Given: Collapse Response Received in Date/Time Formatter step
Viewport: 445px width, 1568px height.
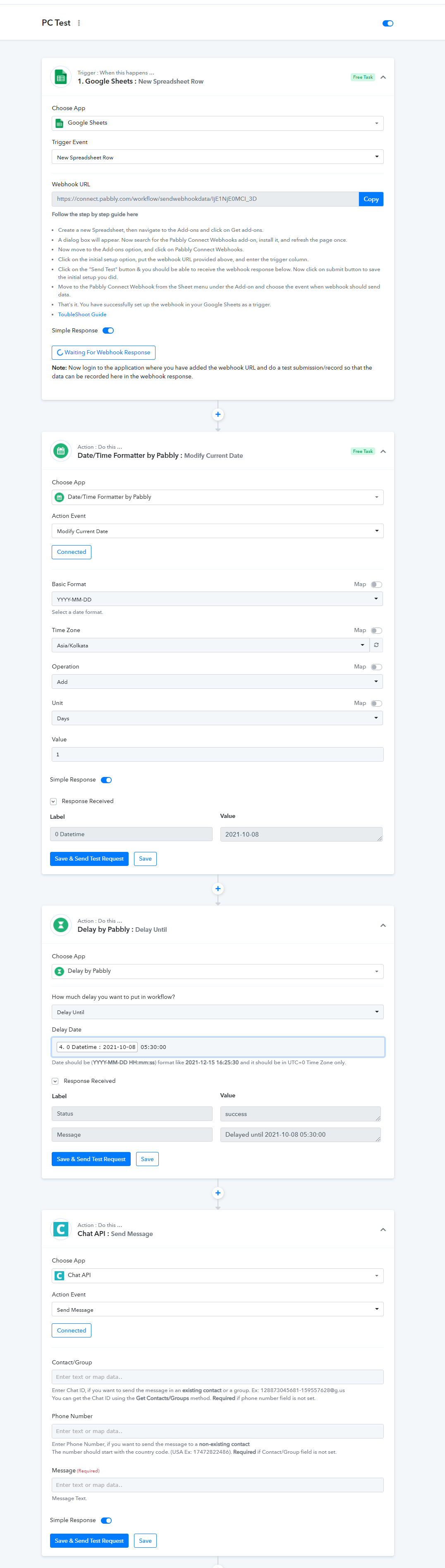Looking at the screenshot, I should click(x=53, y=802).
